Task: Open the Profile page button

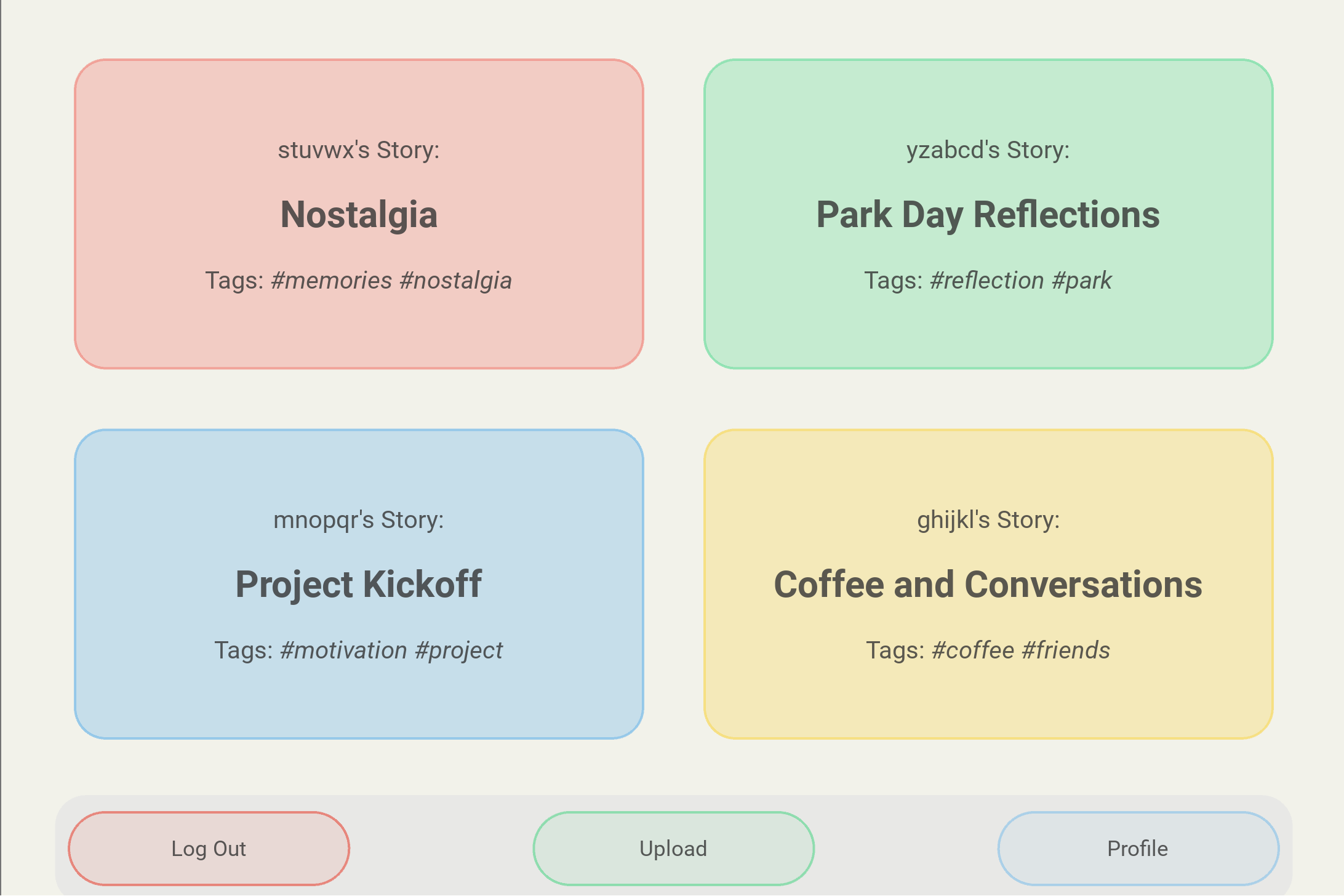Action: (1137, 849)
